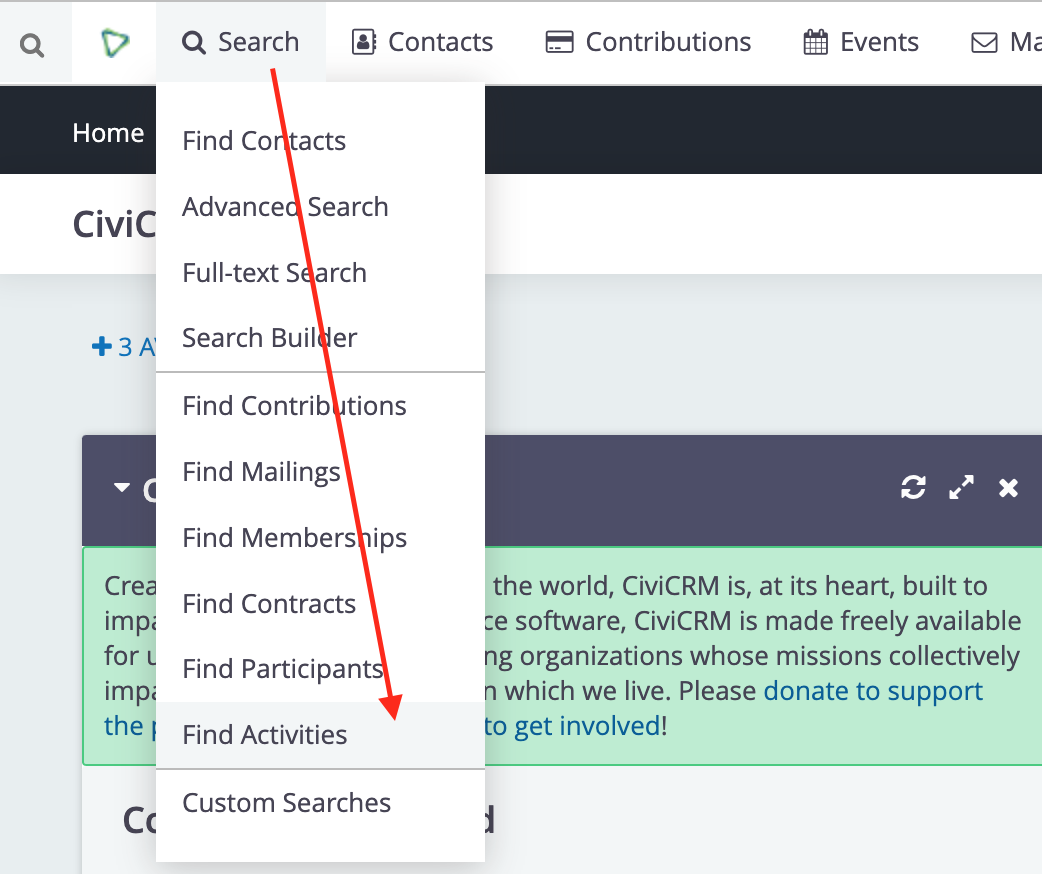
Task: Click the quick search magnifier icon
Action: click(x=33, y=44)
